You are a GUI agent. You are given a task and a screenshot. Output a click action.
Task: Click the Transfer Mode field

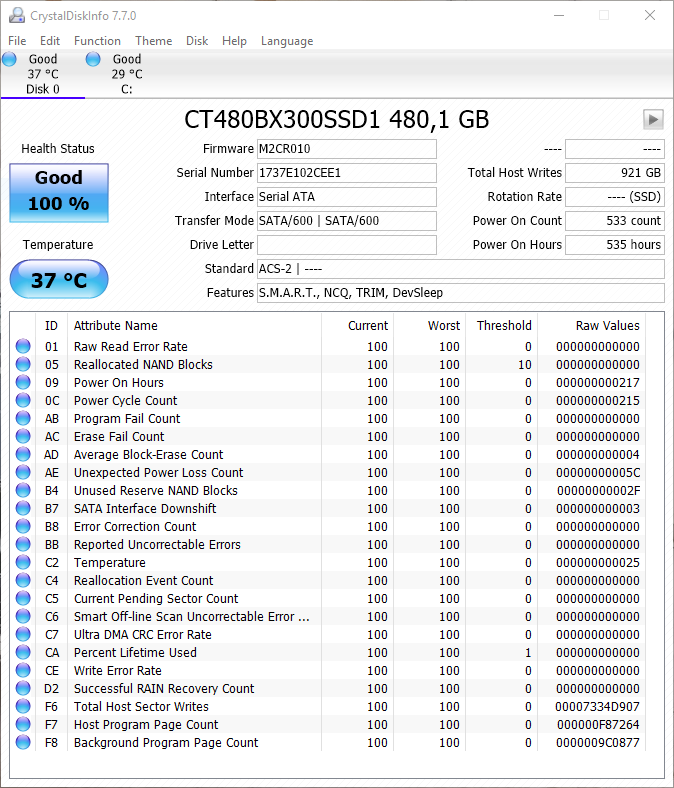[x=347, y=221]
